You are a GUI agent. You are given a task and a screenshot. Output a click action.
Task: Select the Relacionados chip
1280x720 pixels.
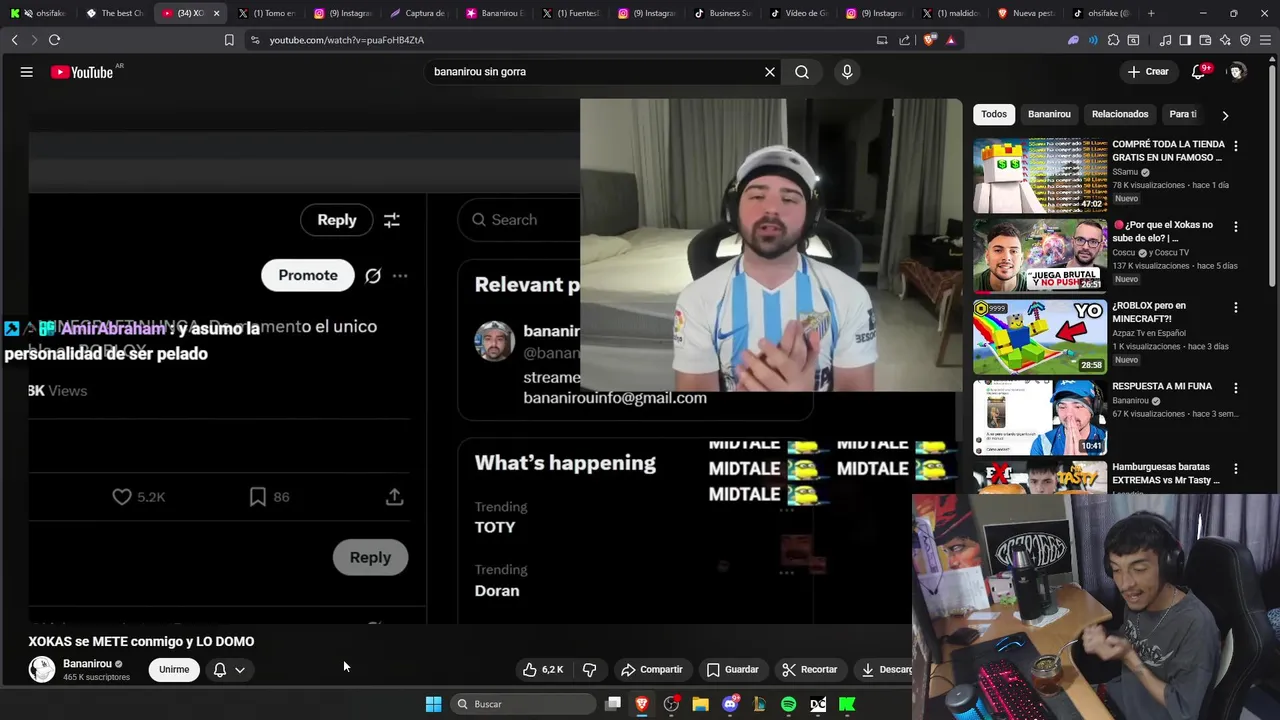[1120, 114]
